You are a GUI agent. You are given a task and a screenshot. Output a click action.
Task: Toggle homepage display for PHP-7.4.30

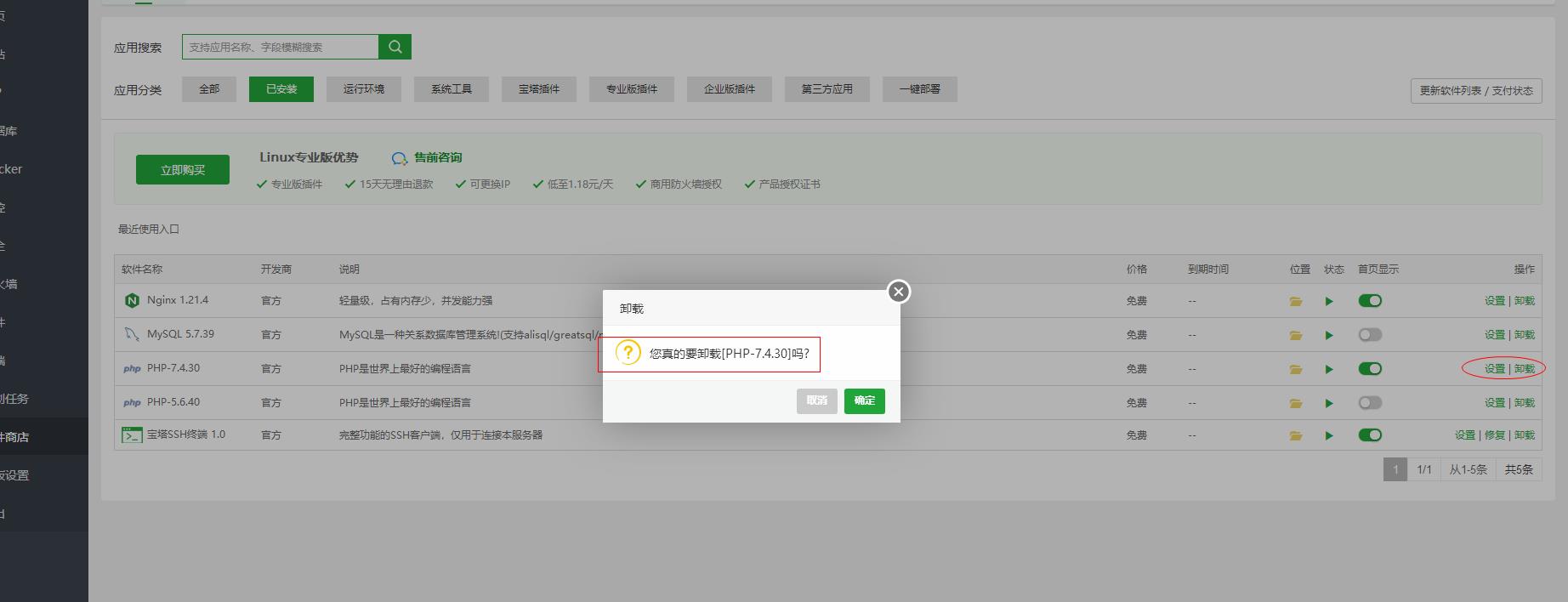pos(1370,368)
